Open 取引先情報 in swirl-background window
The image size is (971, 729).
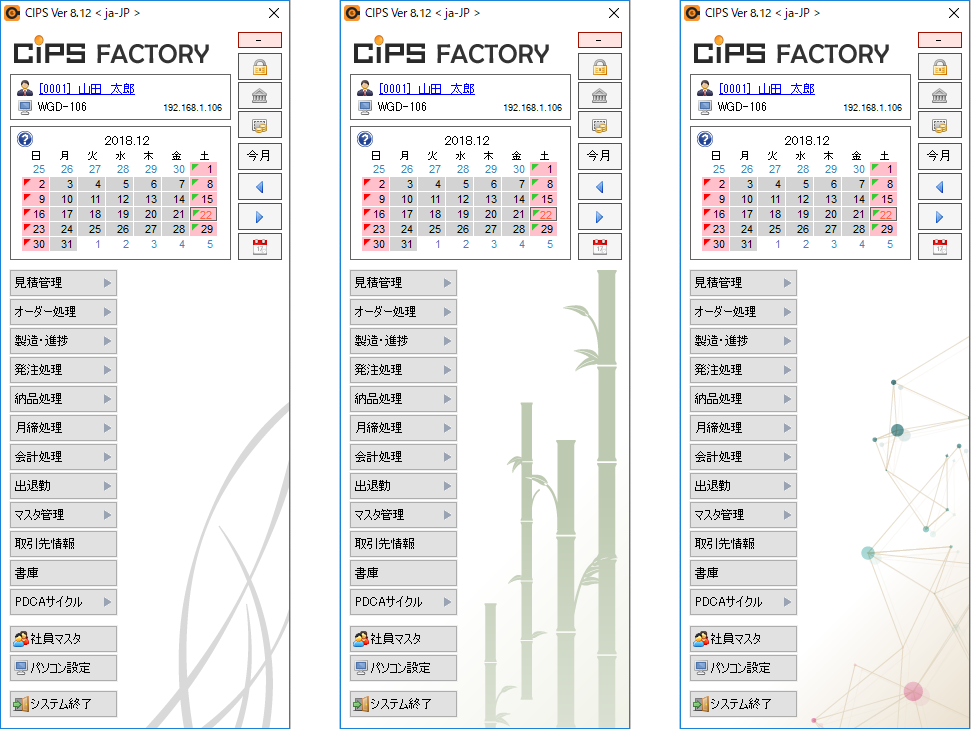tap(63, 544)
